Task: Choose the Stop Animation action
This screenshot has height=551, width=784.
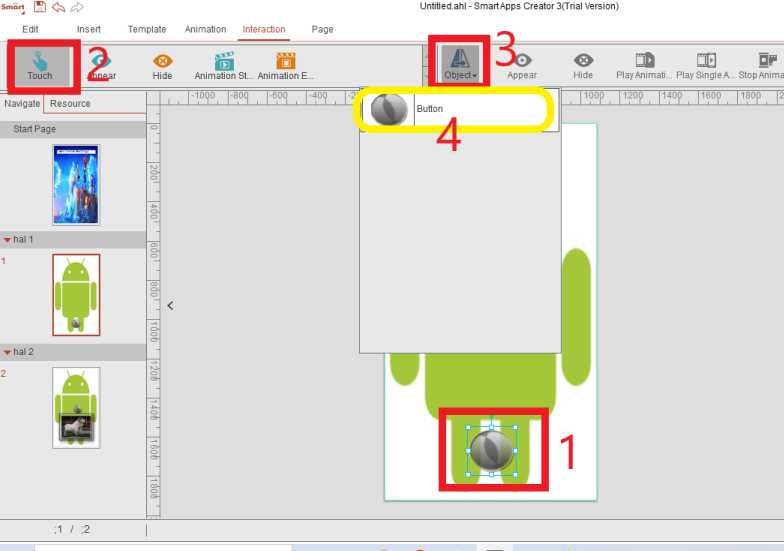Action: click(x=762, y=67)
